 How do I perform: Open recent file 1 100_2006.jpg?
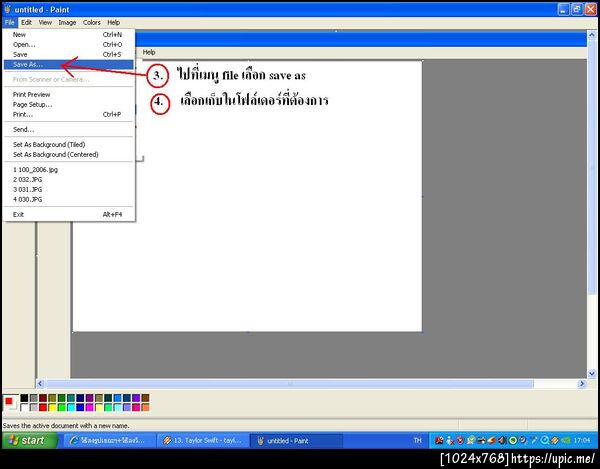click(x=69, y=169)
